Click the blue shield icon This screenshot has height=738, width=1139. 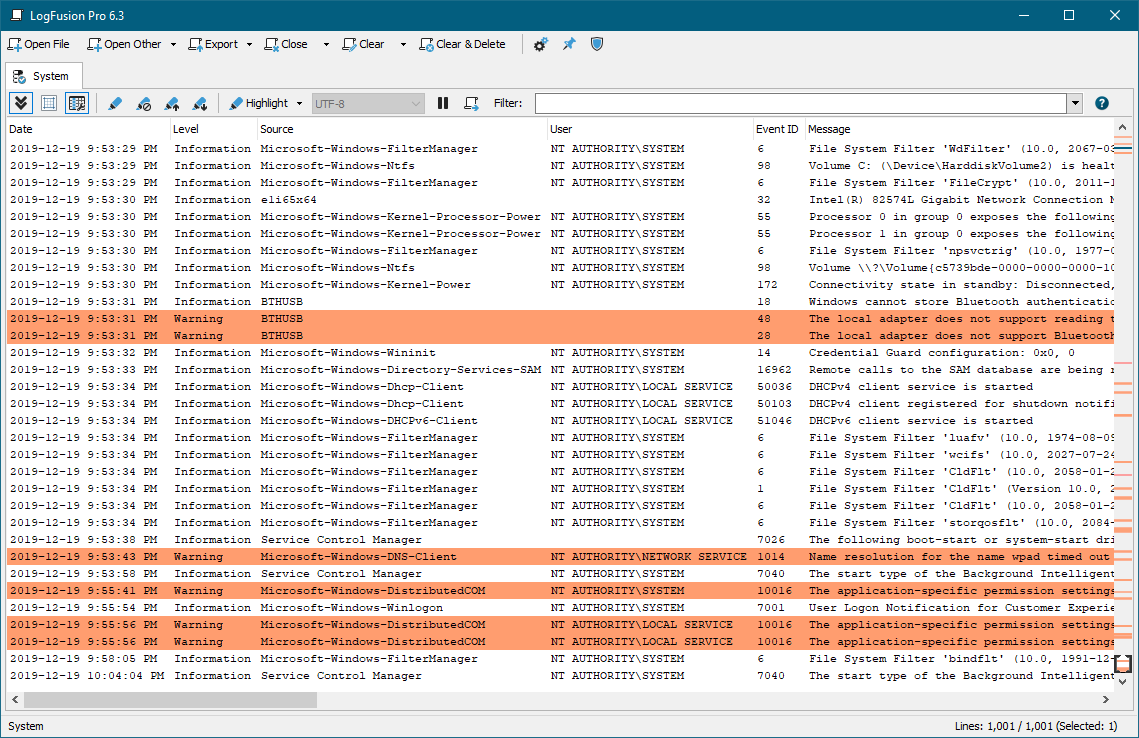597,44
